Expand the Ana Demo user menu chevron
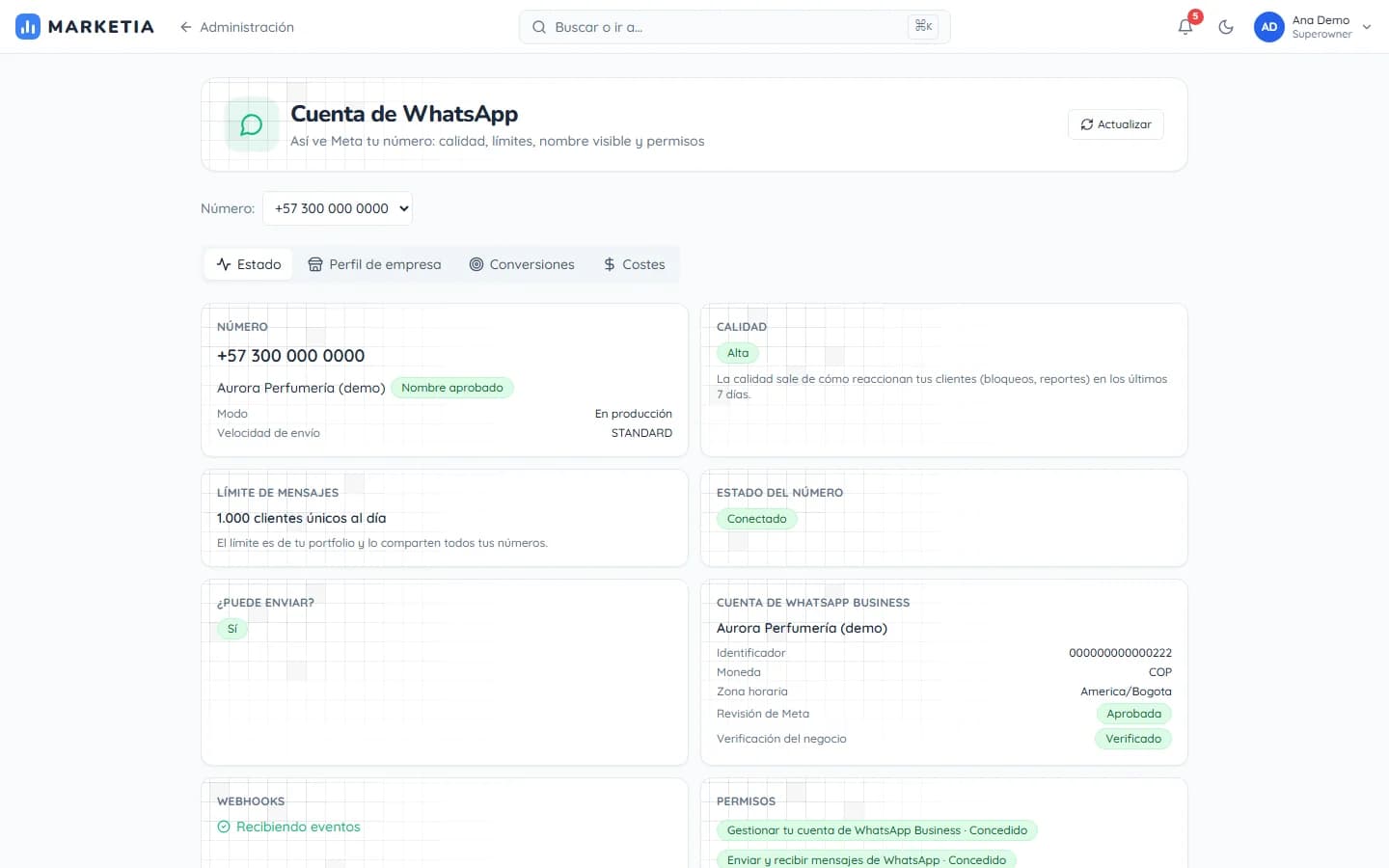 click(1367, 27)
